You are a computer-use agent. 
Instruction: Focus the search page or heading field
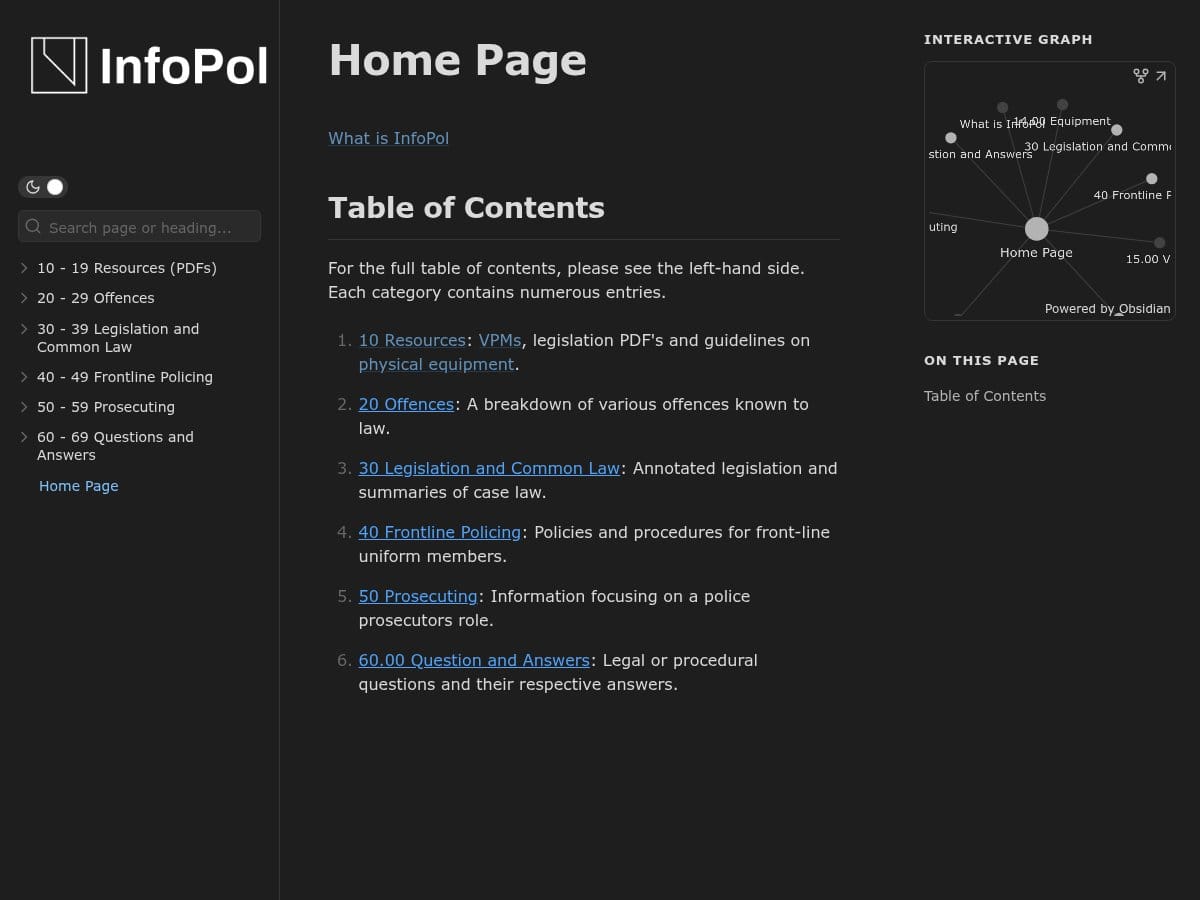(x=150, y=227)
